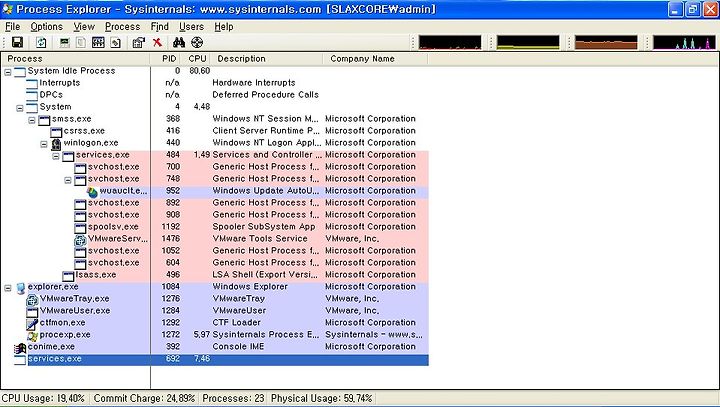Click the 'LSA Shell (Export Versi...' description
The height and width of the screenshot is (407, 720).
pyautogui.click(x=265, y=275)
